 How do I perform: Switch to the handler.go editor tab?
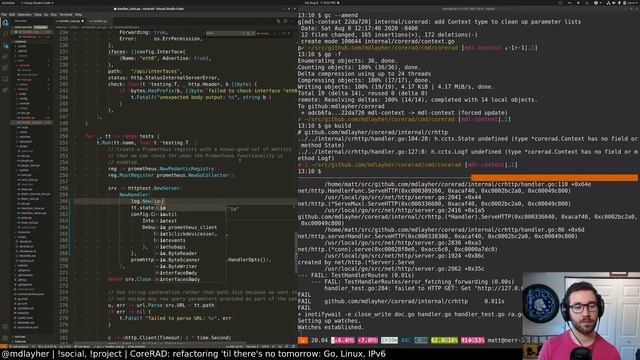(98, 21)
